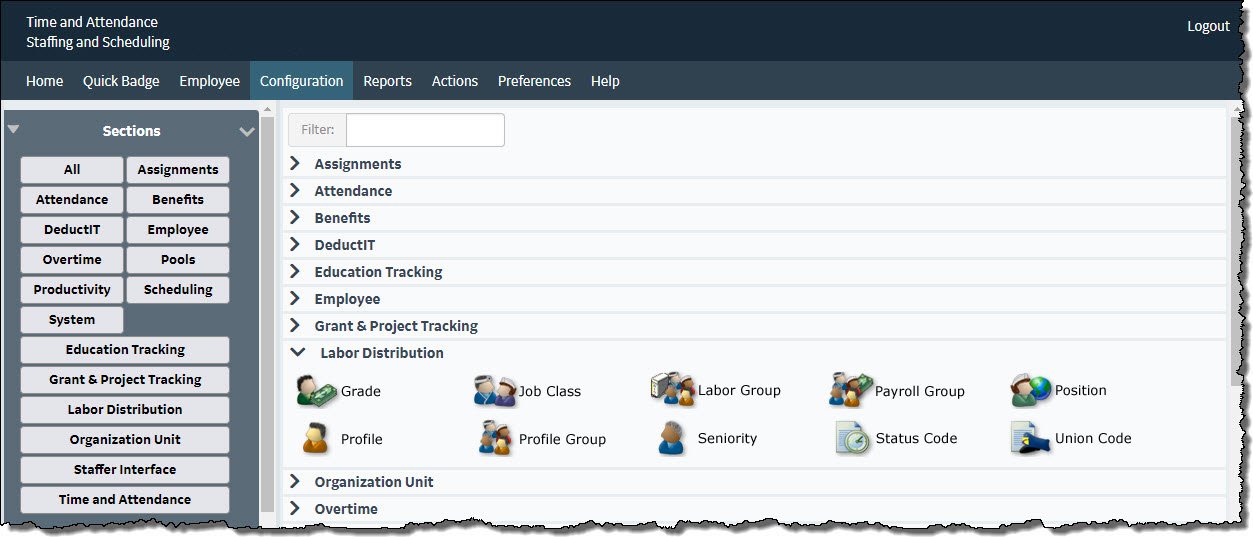The height and width of the screenshot is (537, 1253).
Task: Collapse the Labor Distribution section
Action: pyautogui.click(x=297, y=353)
